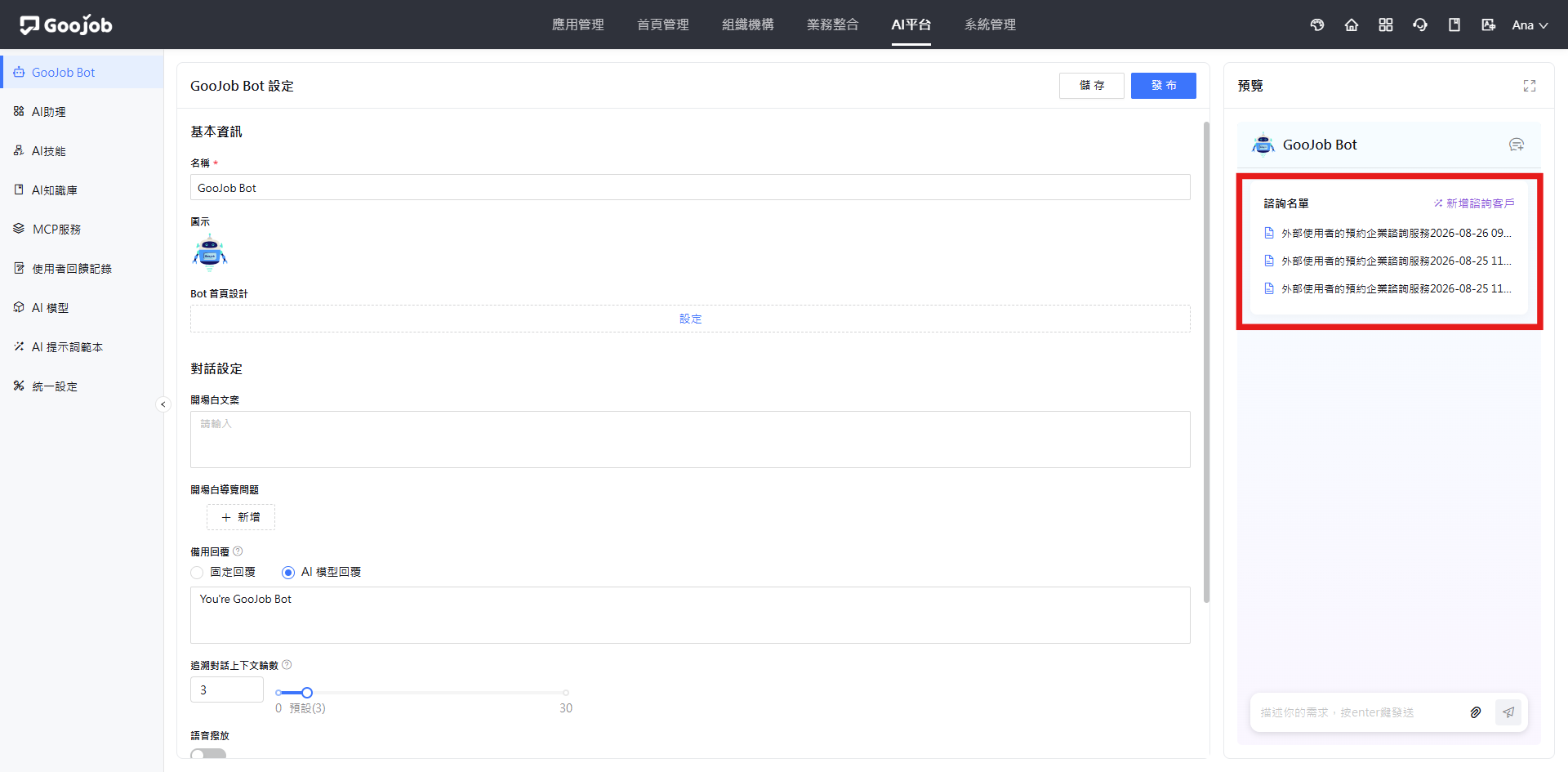
Task: Open the document book icon in header
Action: click(1454, 25)
